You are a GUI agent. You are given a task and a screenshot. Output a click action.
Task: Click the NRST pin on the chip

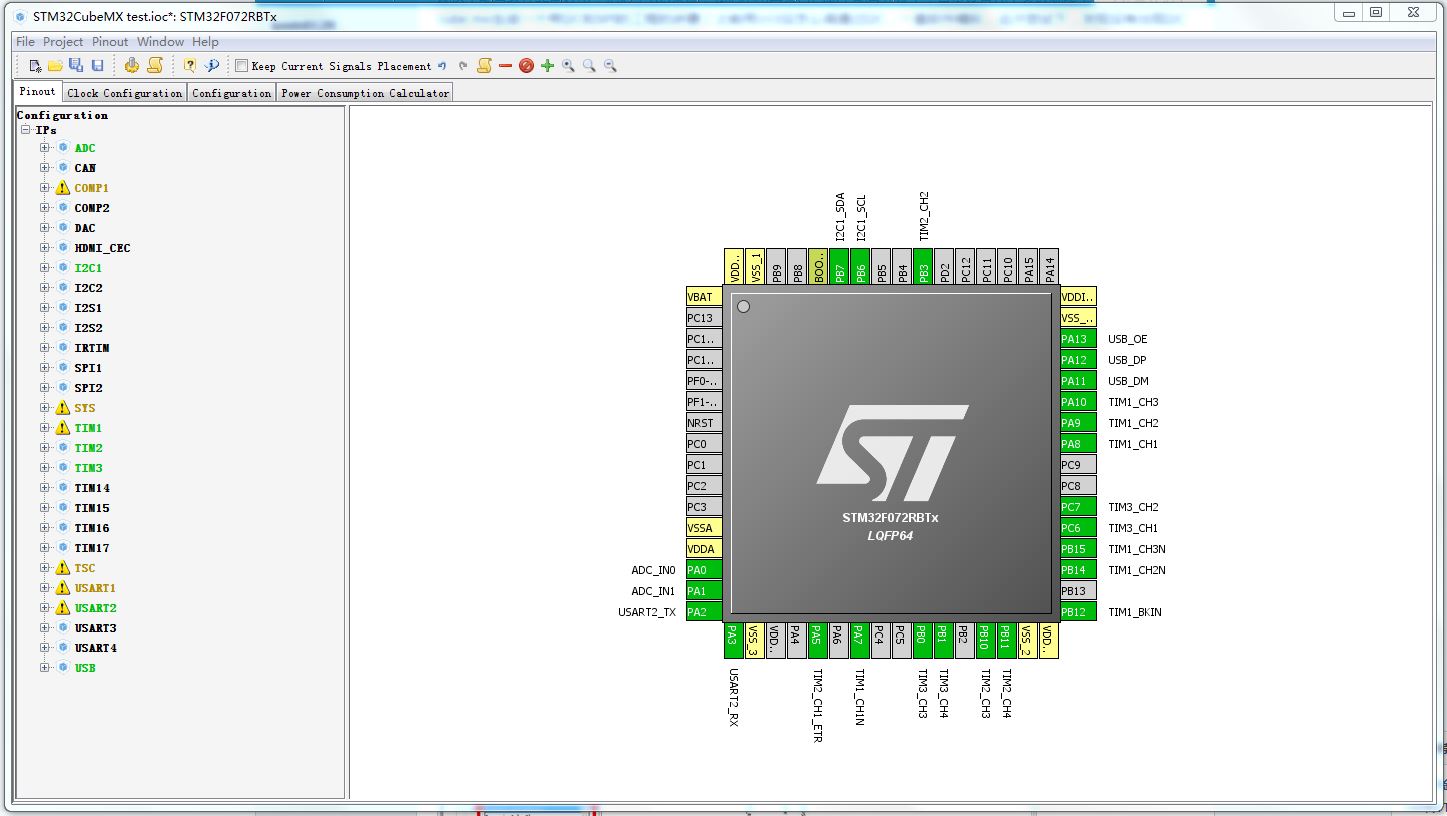pyautogui.click(x=704, y=423)
